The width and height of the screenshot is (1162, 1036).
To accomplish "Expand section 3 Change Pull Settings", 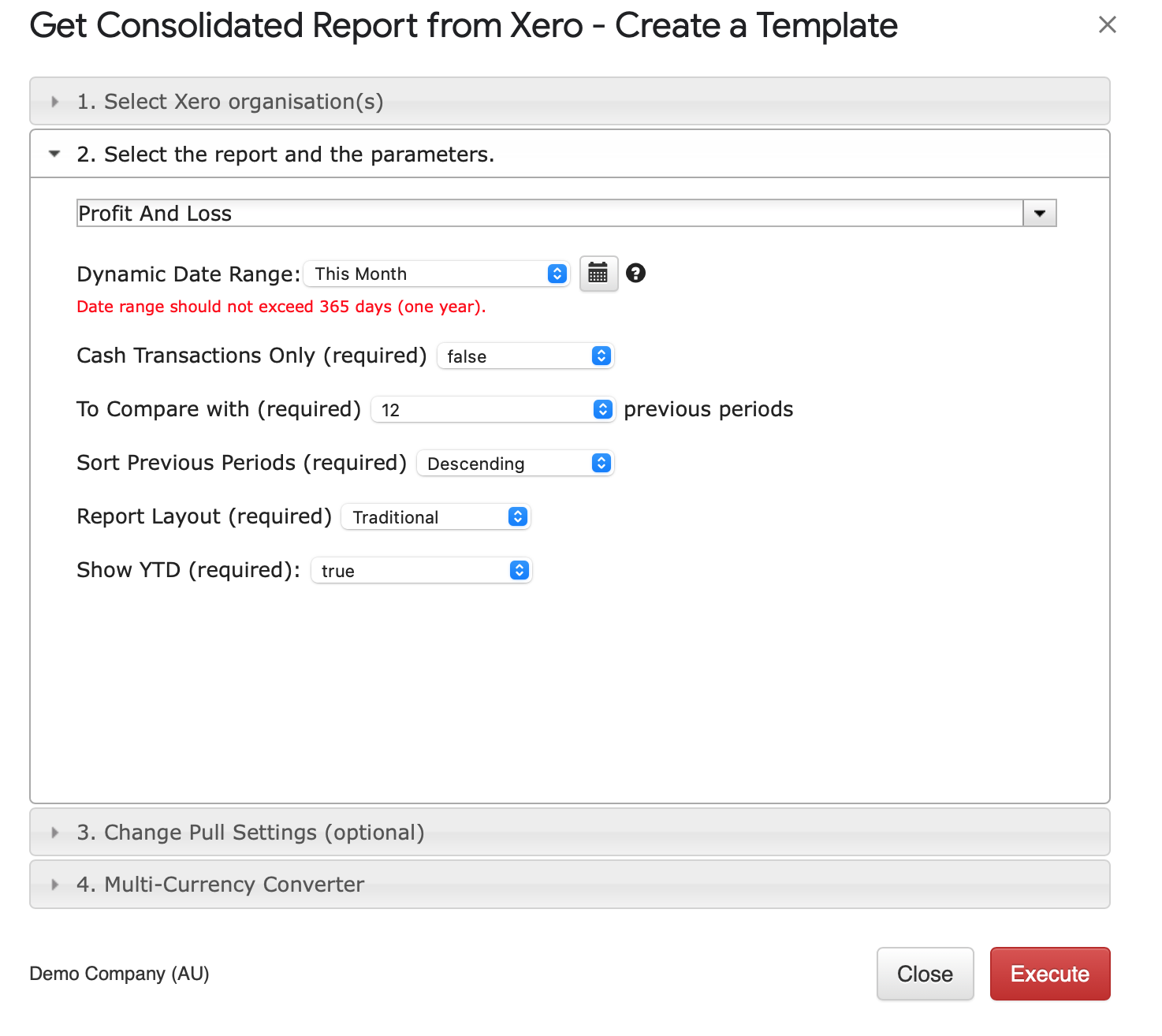I will (569, 832).
